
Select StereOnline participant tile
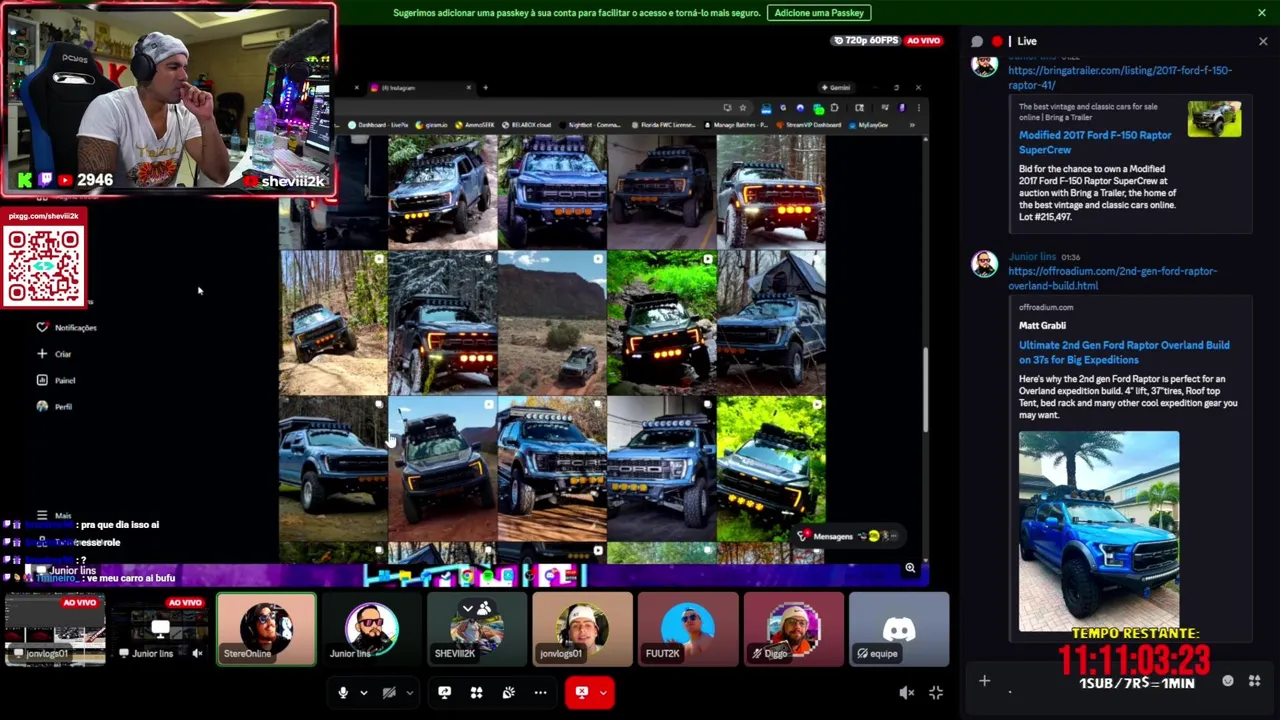(x=266, y=629)
